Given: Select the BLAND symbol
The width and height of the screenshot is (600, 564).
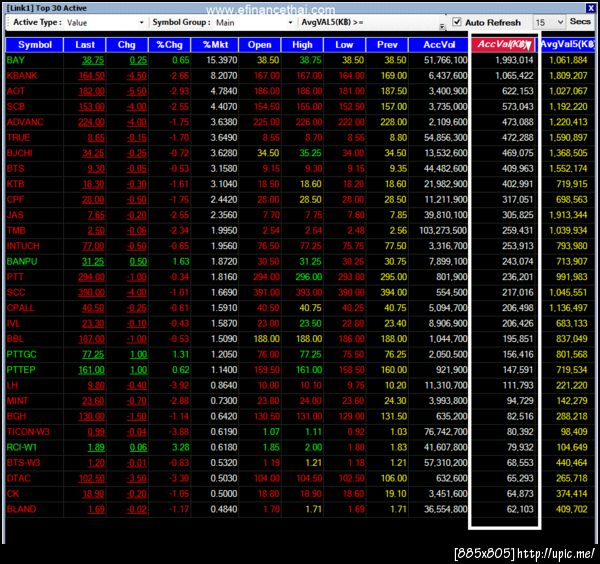Looking at the screenshot, I should (x=21, y=509).
